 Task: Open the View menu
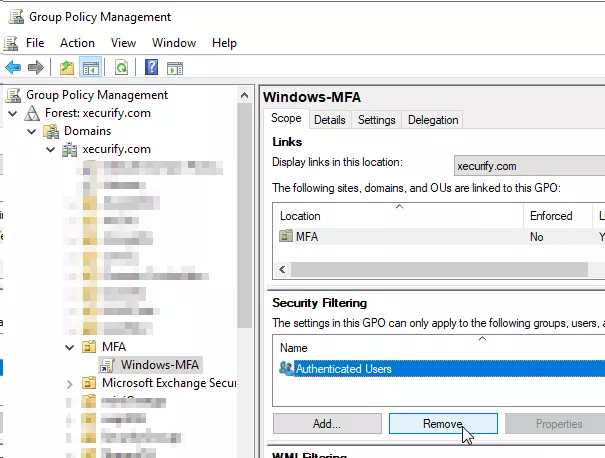click(123, 43)
